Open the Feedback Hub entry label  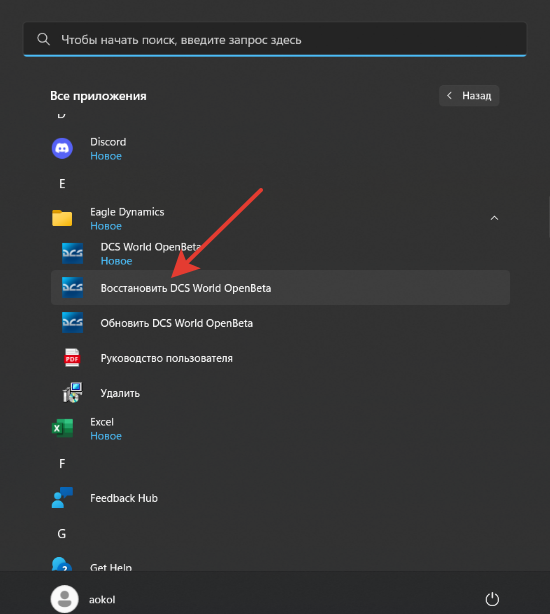click(124, 498)
